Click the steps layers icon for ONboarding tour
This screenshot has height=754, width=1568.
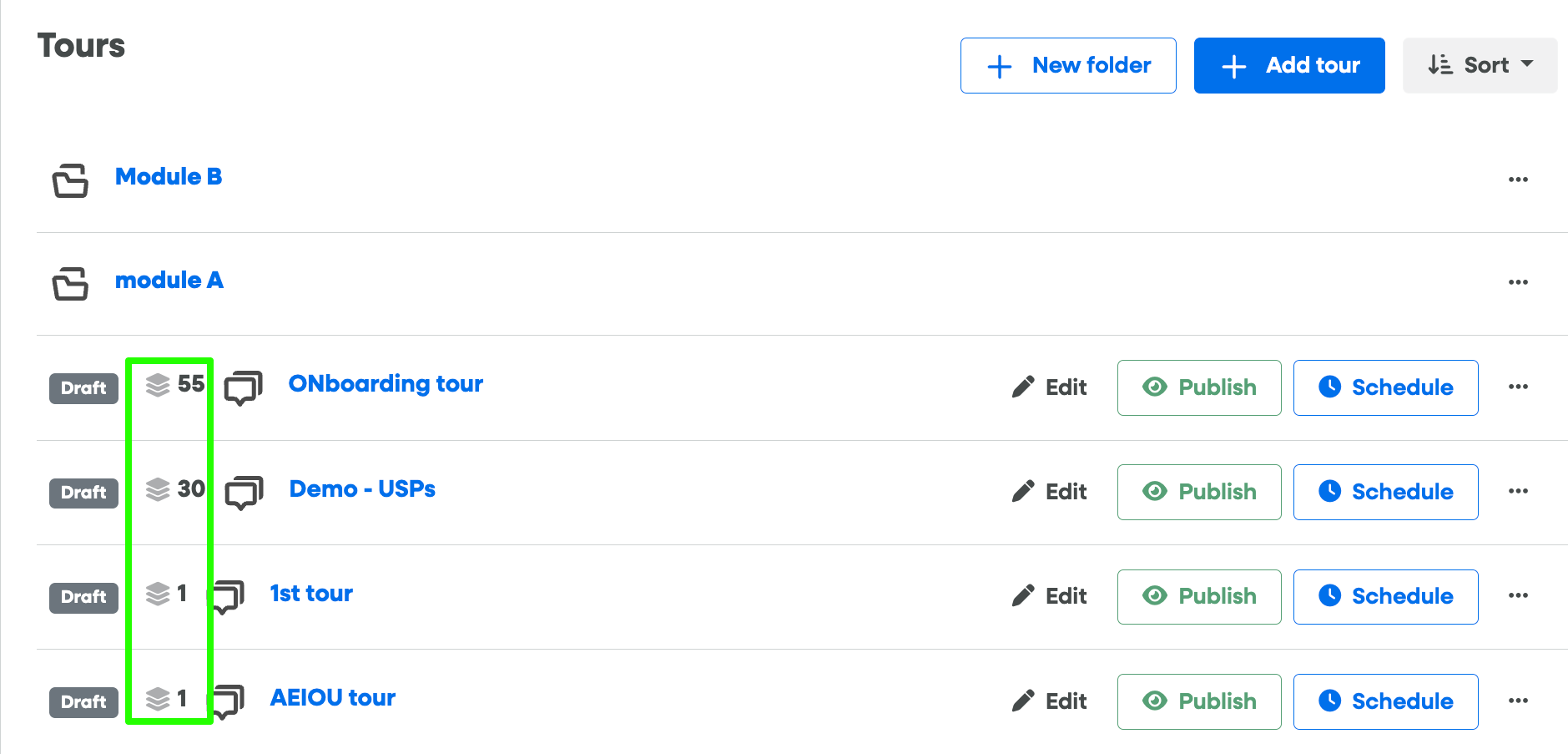[158, 385]
